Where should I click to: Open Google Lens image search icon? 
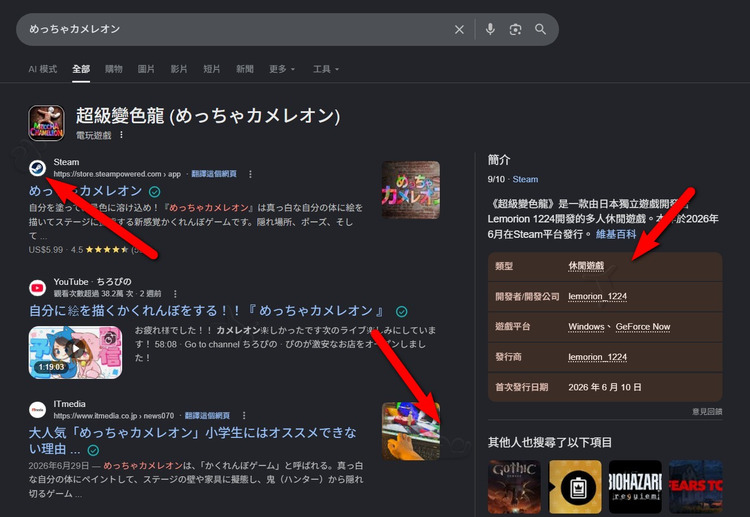[515, 30]
